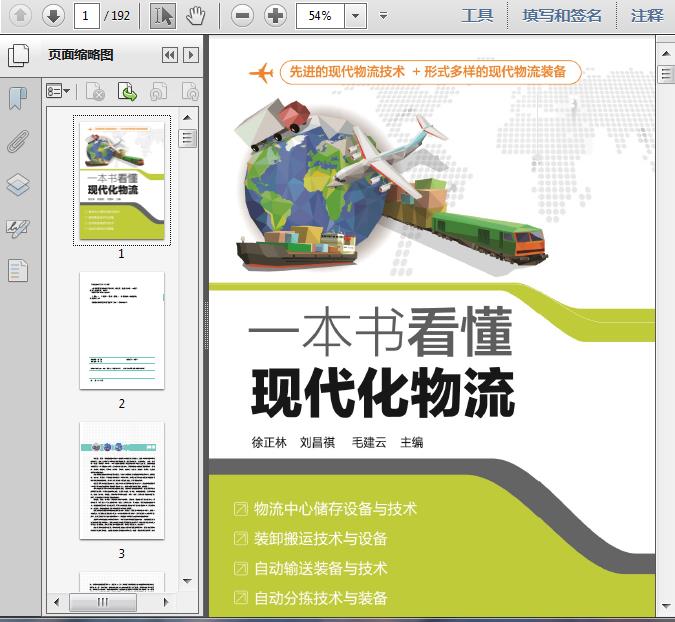Open the 工具 panel
The image size is (675, 622).
[x=477, y=15]
